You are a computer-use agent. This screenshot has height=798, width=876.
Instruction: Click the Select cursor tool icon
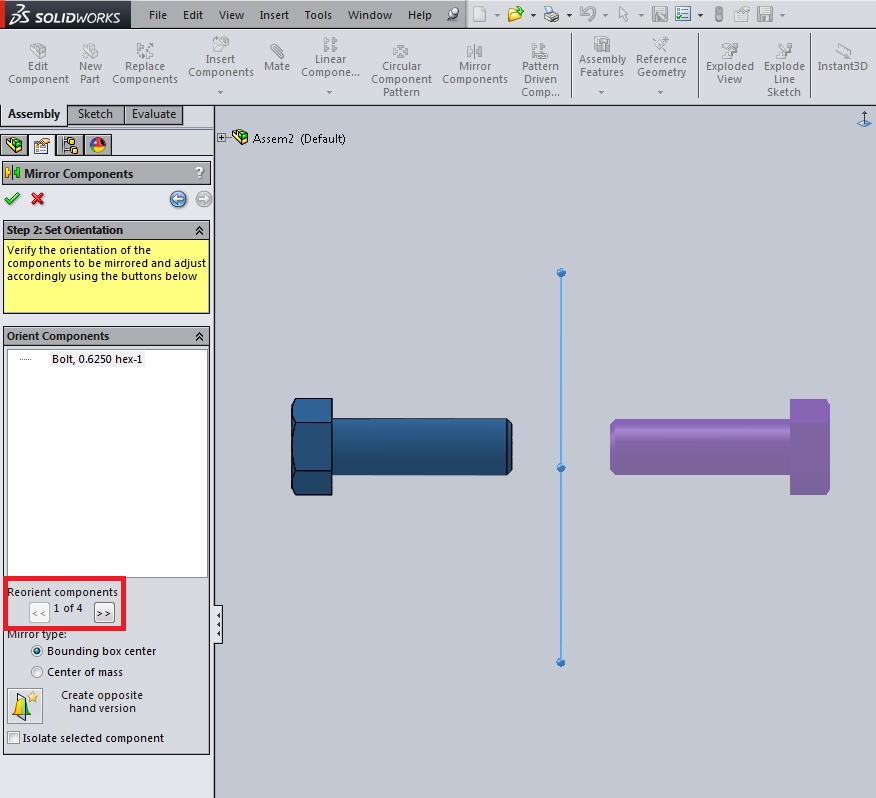(623, 14)
